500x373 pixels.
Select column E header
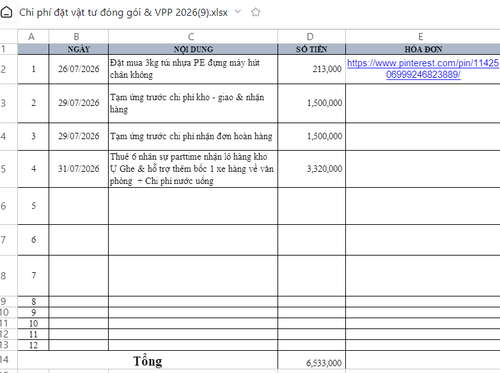click(x=423, y=36)
